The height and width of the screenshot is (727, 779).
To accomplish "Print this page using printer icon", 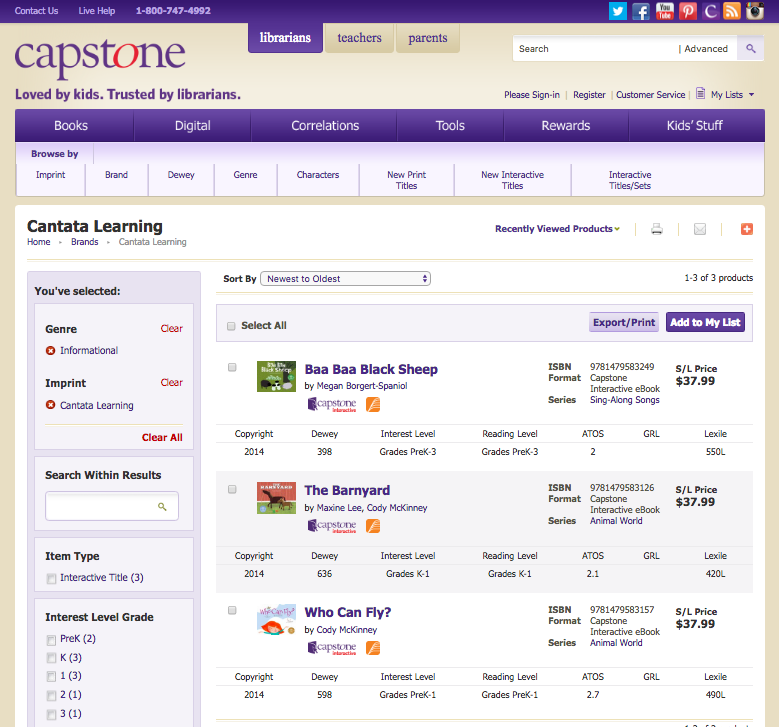I will click(657, 229).
